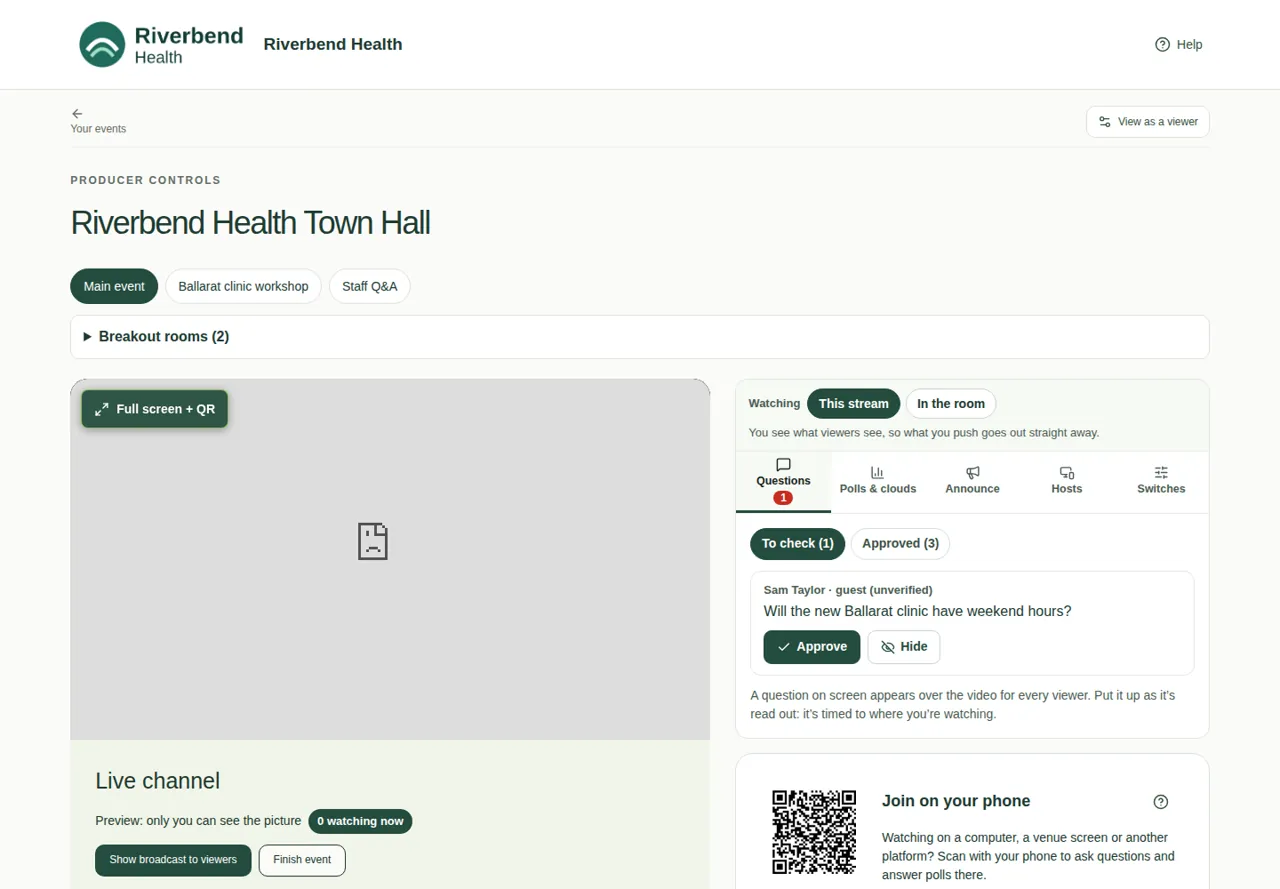The image size is (1280, 889).
Task: Switch to Staff Q&A session
Action: point(370,286)
